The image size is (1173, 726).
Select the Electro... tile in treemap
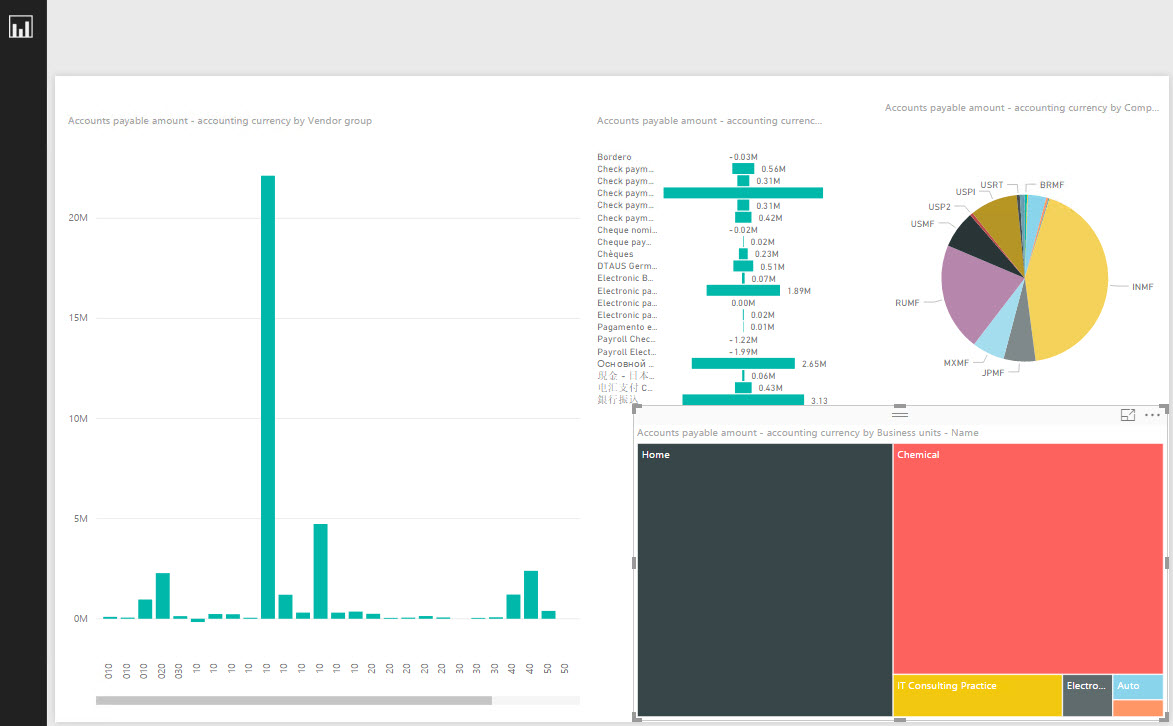point(1086,696)
